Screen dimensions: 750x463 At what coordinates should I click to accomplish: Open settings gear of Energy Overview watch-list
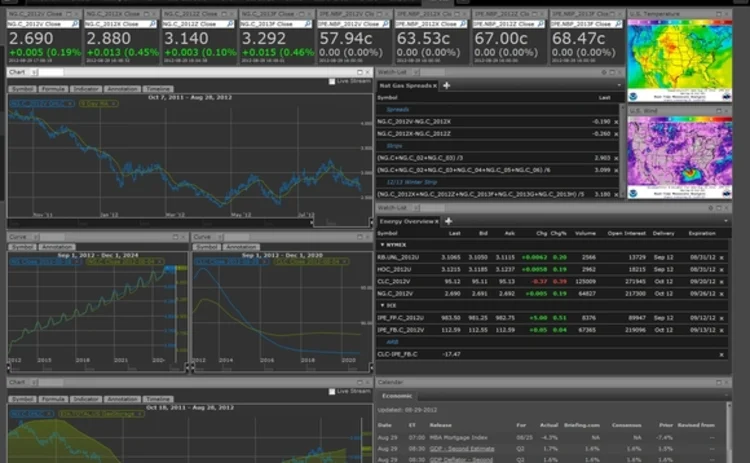711,208
